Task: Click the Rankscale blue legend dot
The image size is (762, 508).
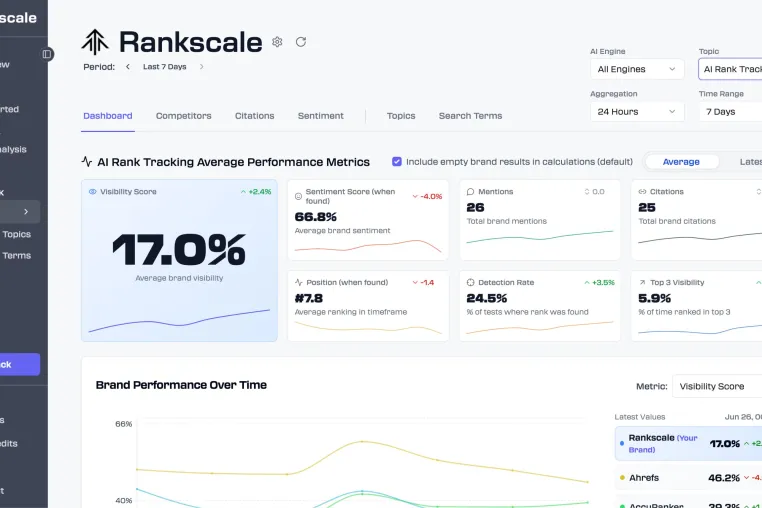Action: click(622, 443)
